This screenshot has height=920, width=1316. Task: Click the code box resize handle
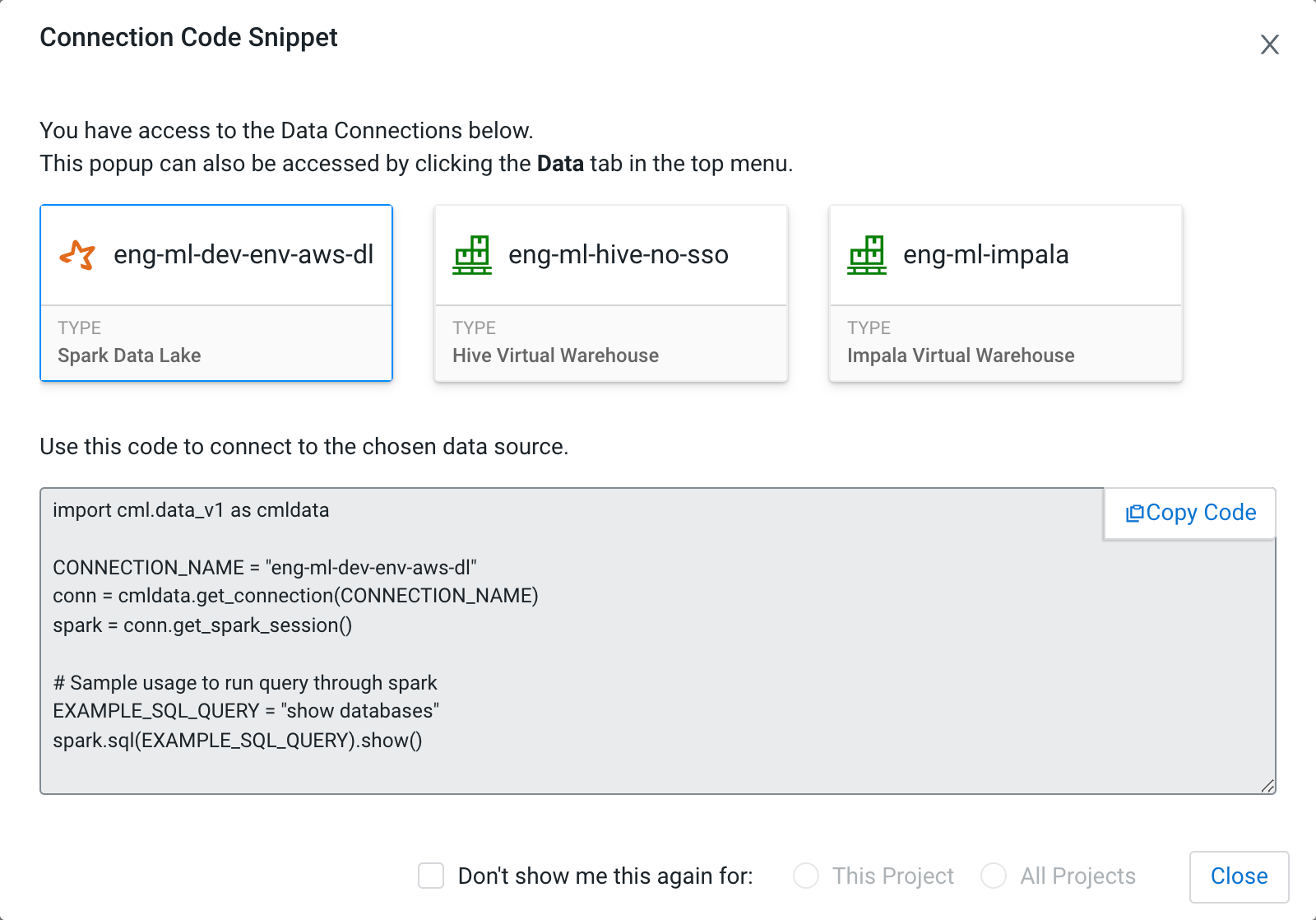[x=1267, y=786]
